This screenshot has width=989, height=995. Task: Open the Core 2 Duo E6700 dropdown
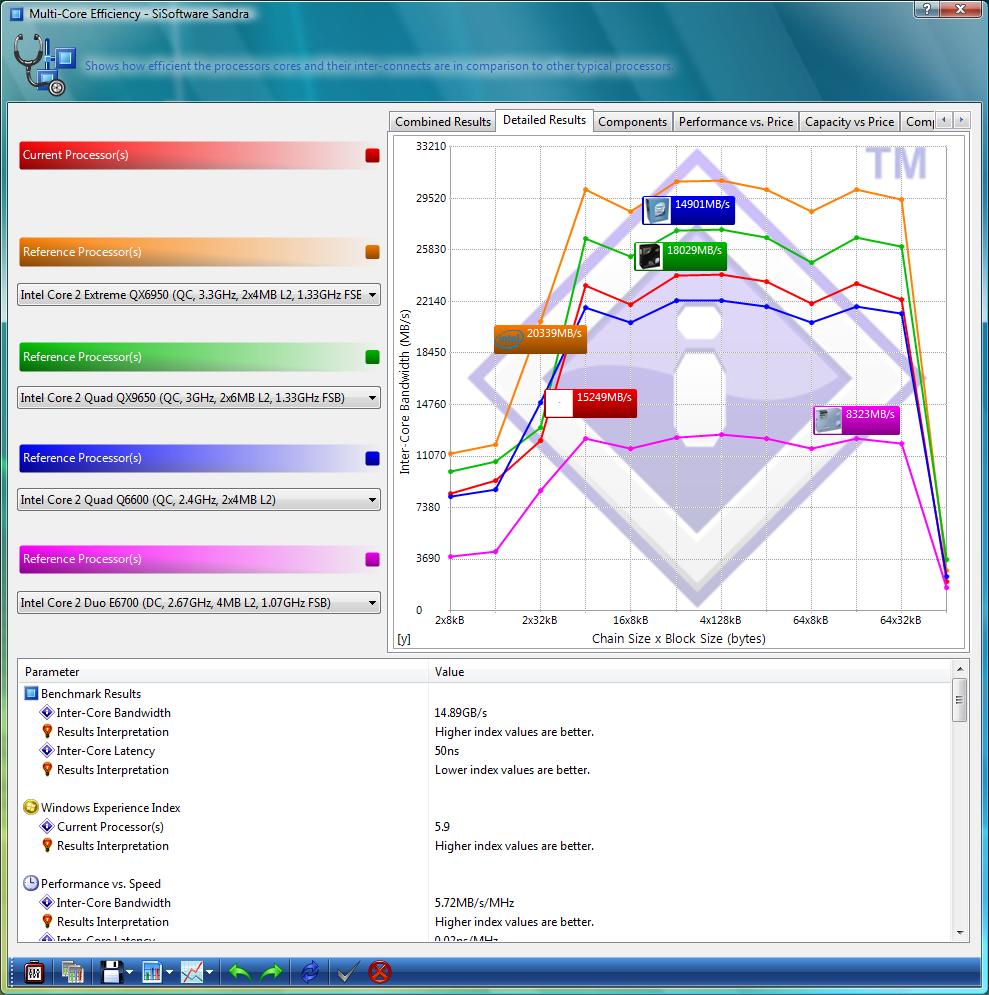199,602
